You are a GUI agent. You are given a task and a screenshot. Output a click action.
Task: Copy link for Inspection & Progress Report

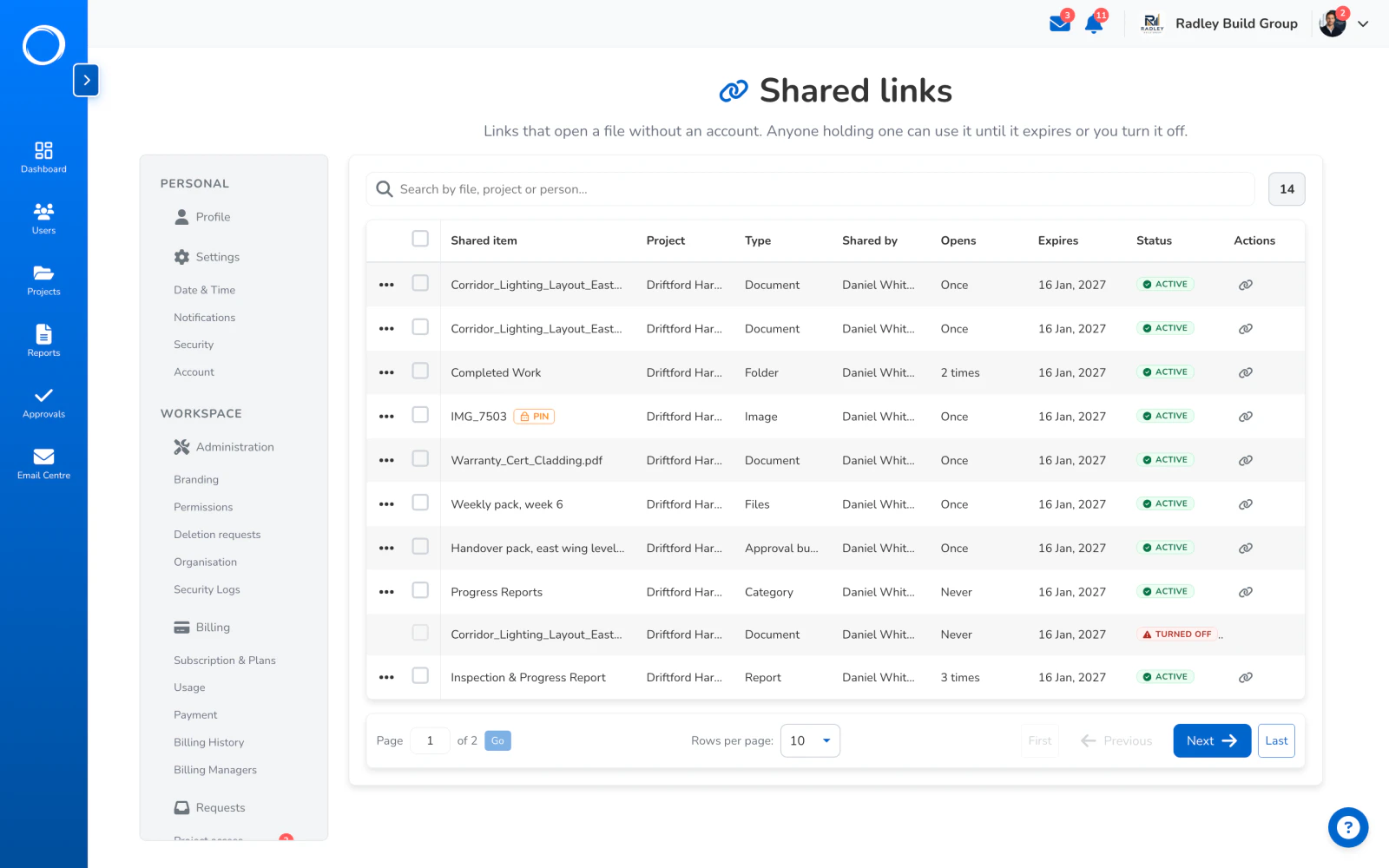[x=1245, y=677]
